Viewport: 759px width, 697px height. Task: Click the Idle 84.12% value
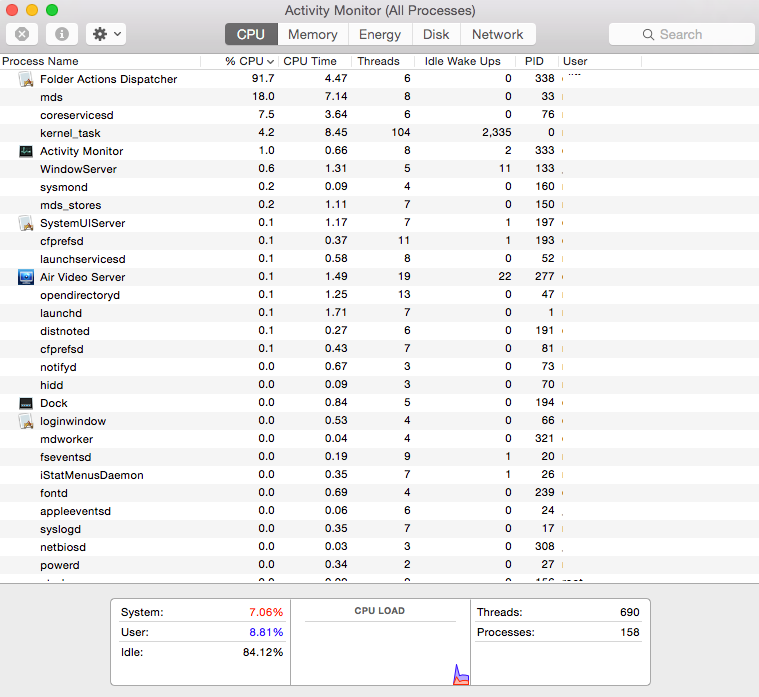tap(263, 652)
